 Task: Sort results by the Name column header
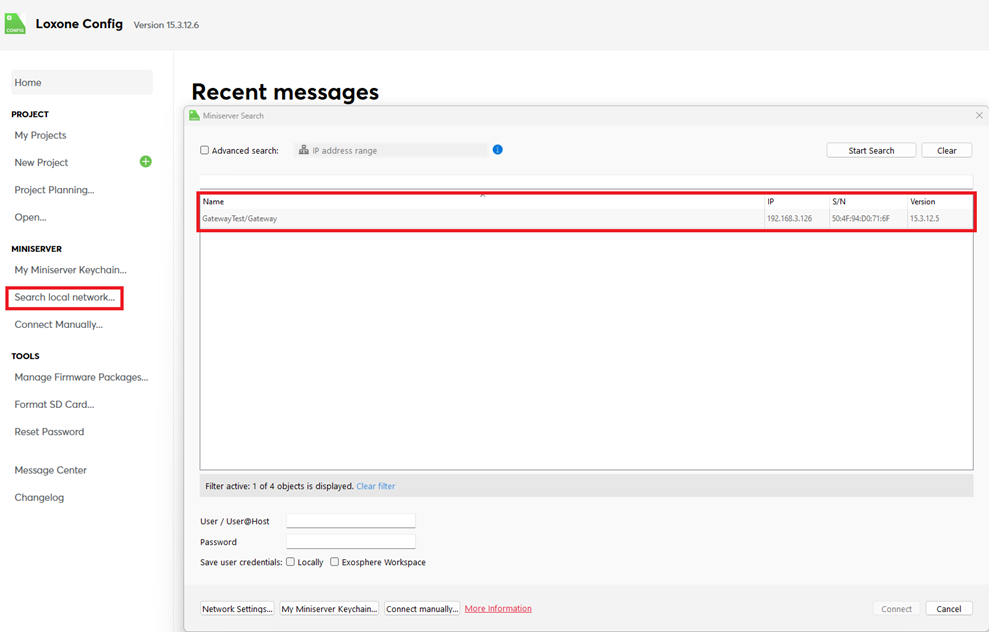coord(480,202)
